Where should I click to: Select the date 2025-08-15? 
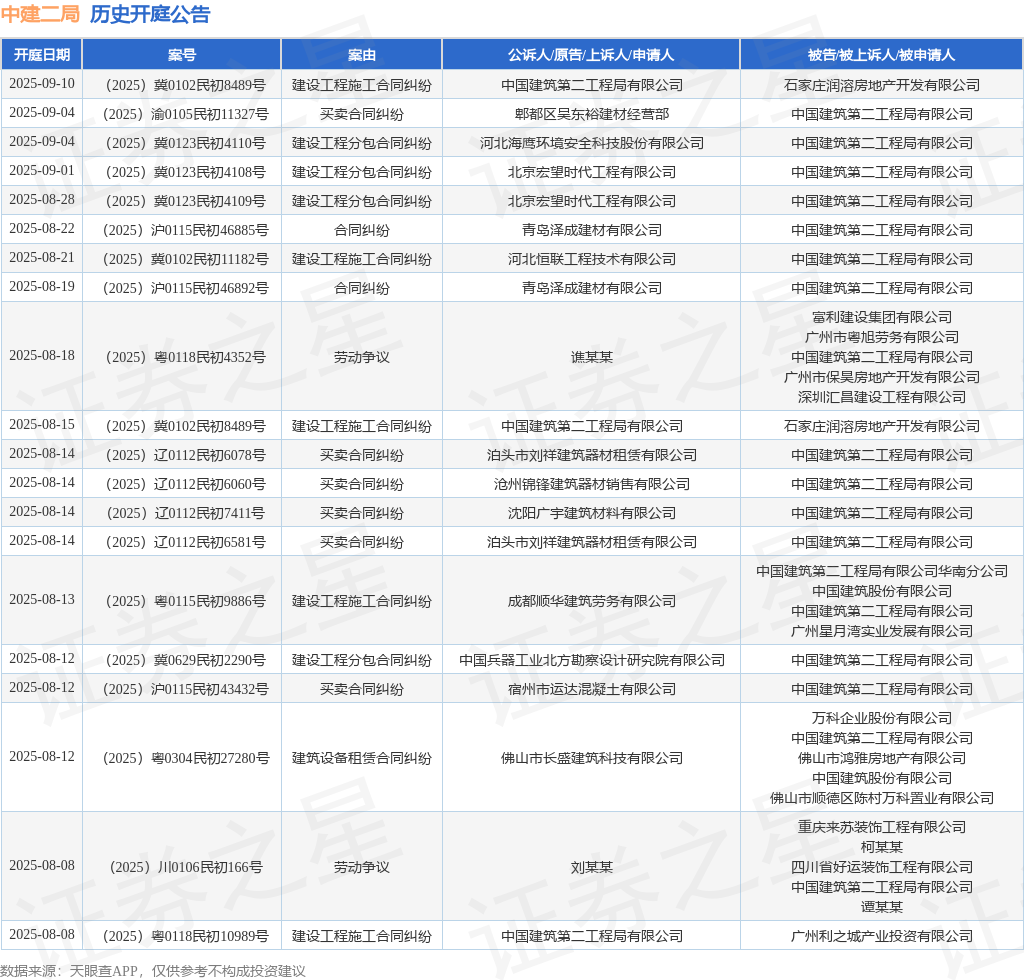pyautogui.click(x=42, y=424)
